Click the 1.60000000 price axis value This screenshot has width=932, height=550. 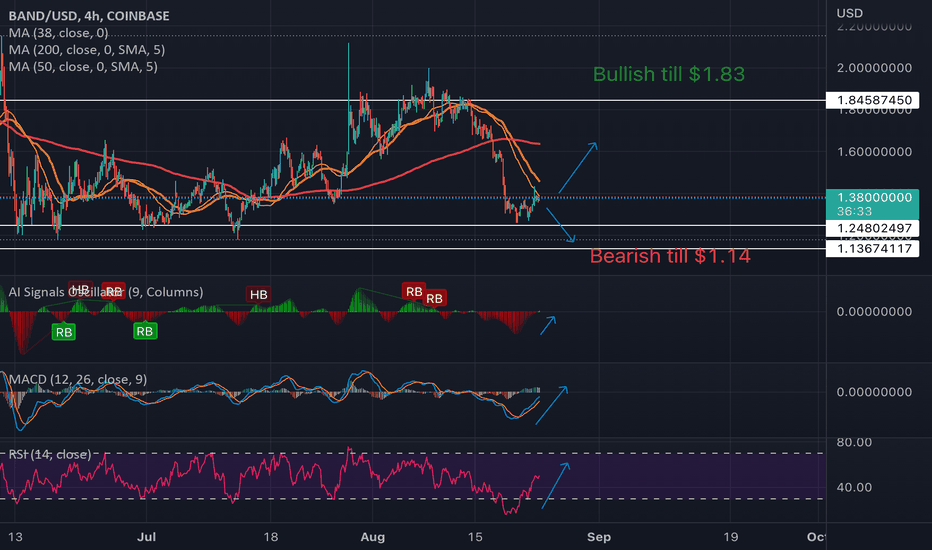(874, 152)
